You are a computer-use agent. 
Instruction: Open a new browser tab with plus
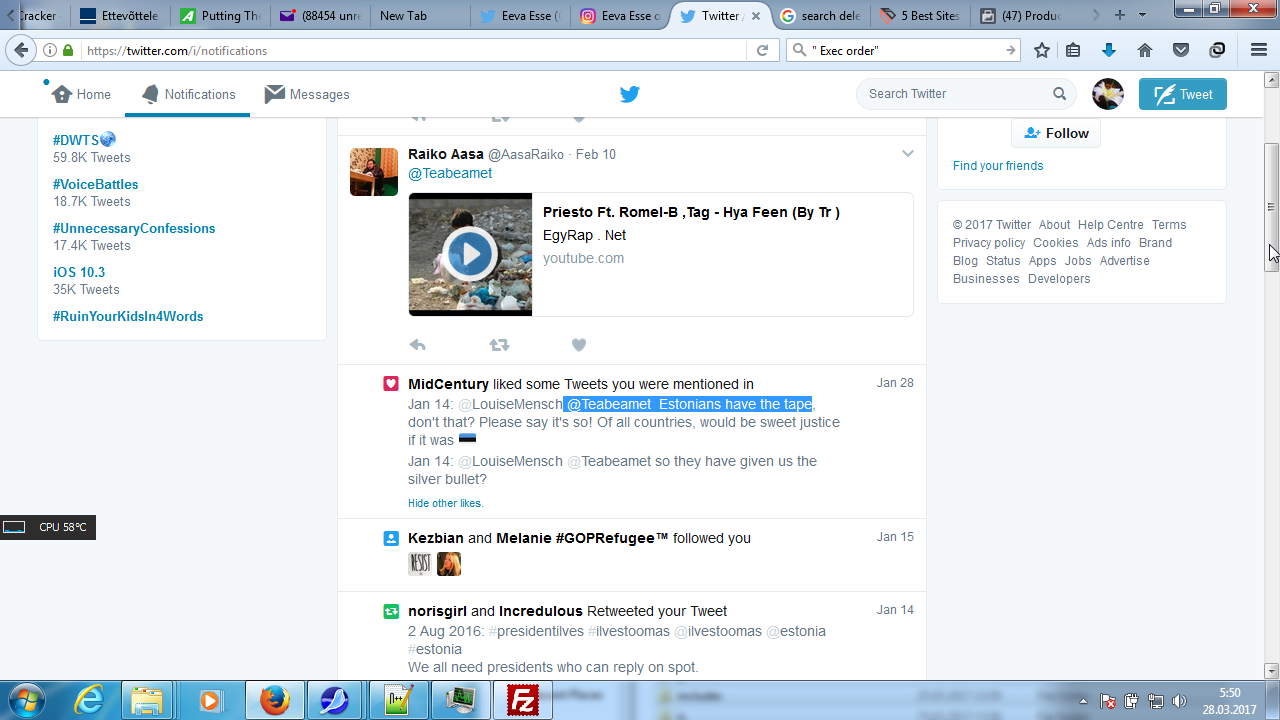click(1120, 15)
